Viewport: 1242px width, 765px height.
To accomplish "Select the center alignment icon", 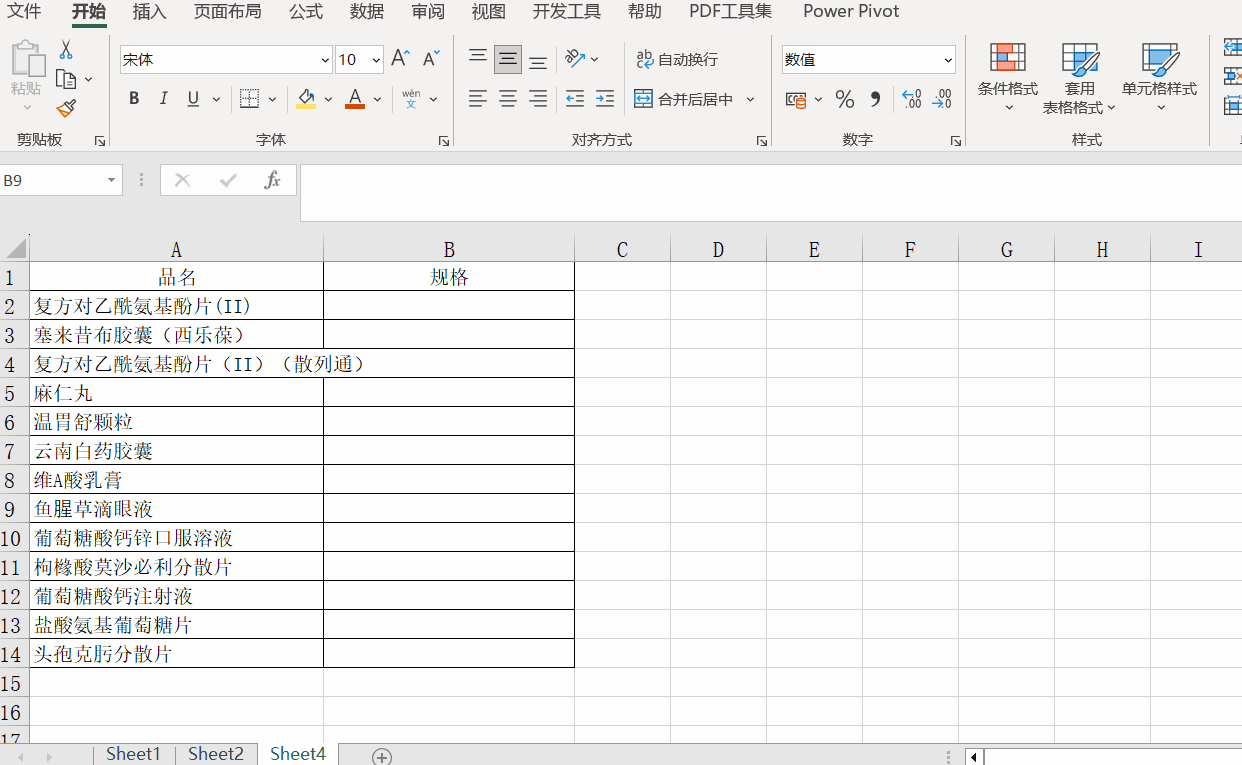I will tap(507, 99).
